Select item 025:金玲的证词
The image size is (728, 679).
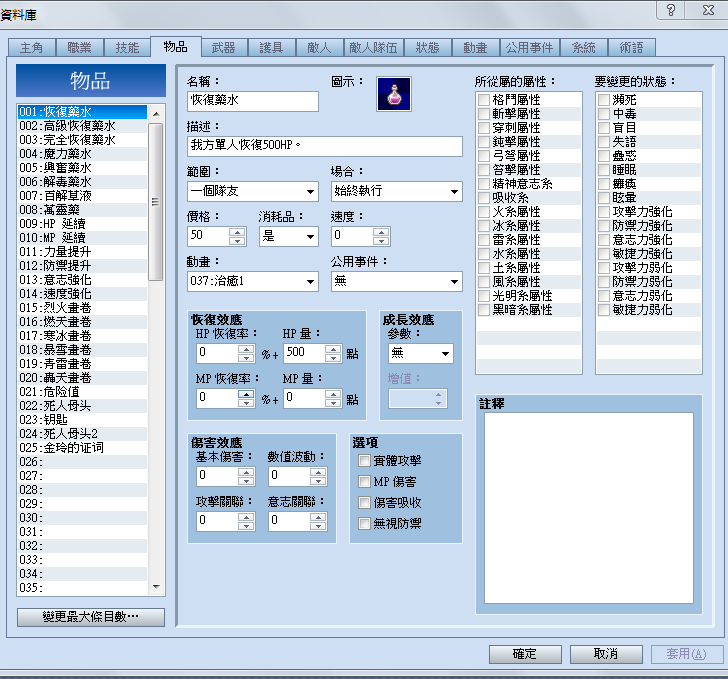click(x=83, y=448)
